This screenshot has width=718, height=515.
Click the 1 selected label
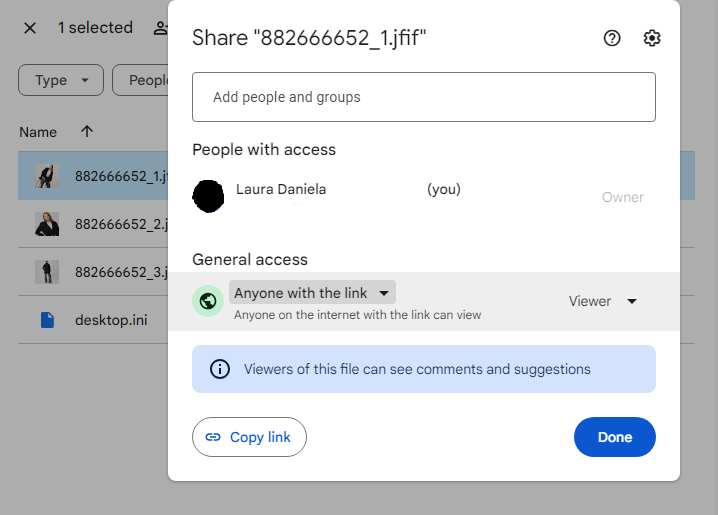click(x=95, y=28)
